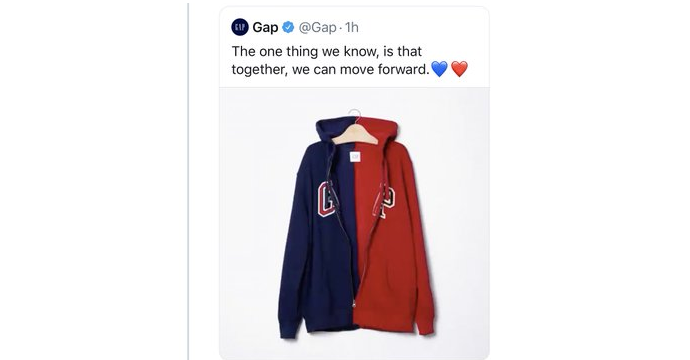Click the blue verified badge
This screenshot has height=360, width=690.
[x=288, y=27]
